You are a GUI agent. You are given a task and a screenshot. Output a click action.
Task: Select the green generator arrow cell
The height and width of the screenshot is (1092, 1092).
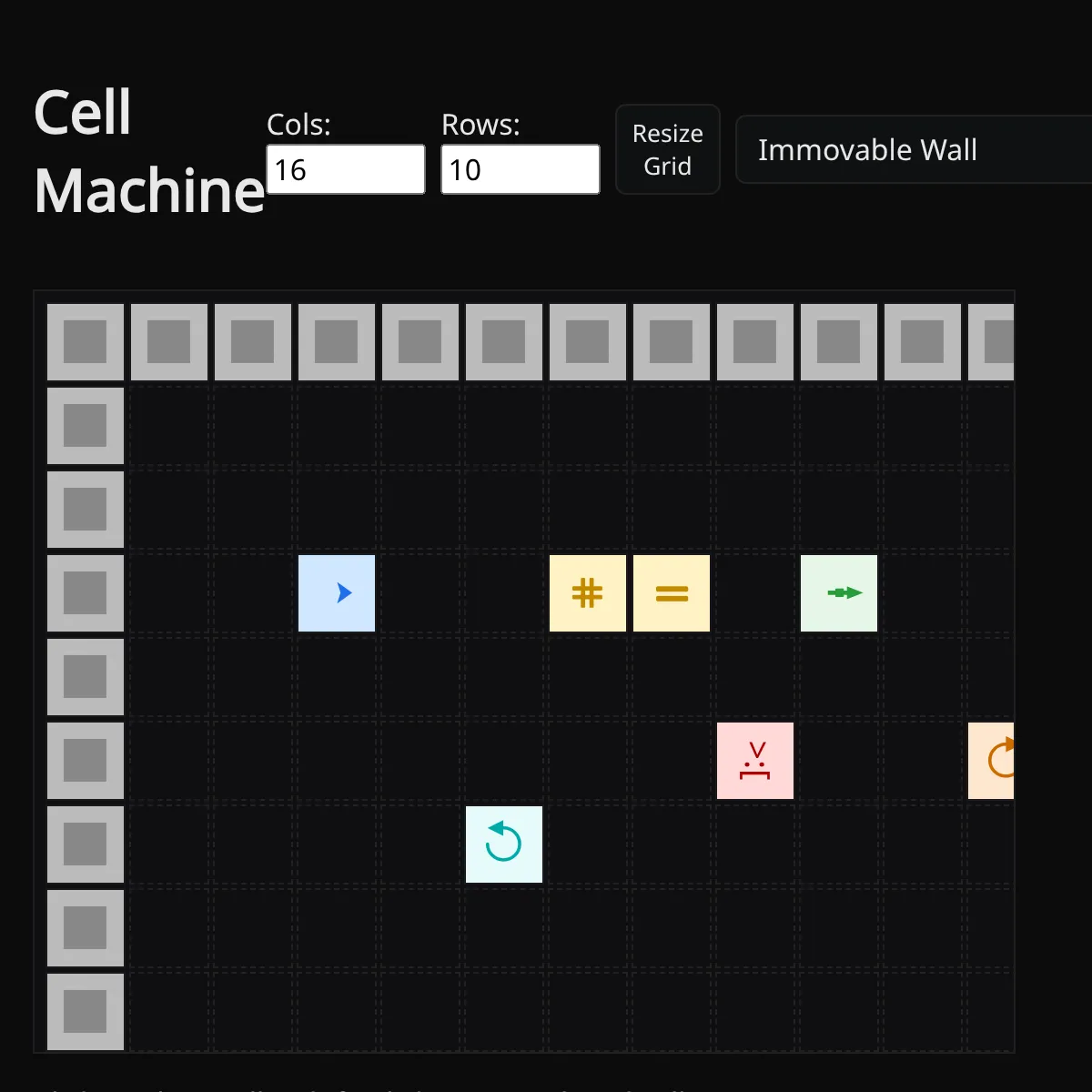(x=839, y=593)
